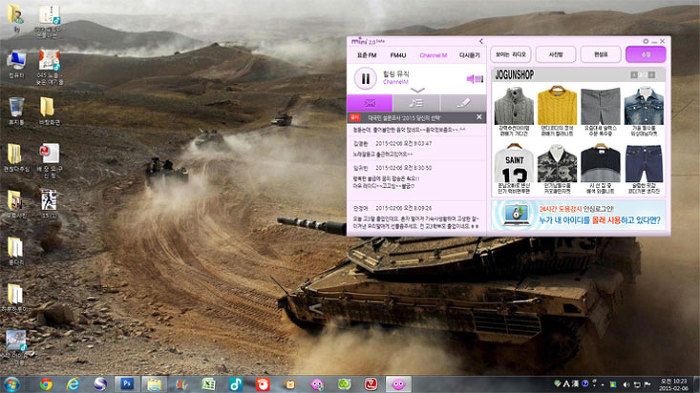
Task: Switch to the FM4U station tab
Action: click(x=398, y=55)
